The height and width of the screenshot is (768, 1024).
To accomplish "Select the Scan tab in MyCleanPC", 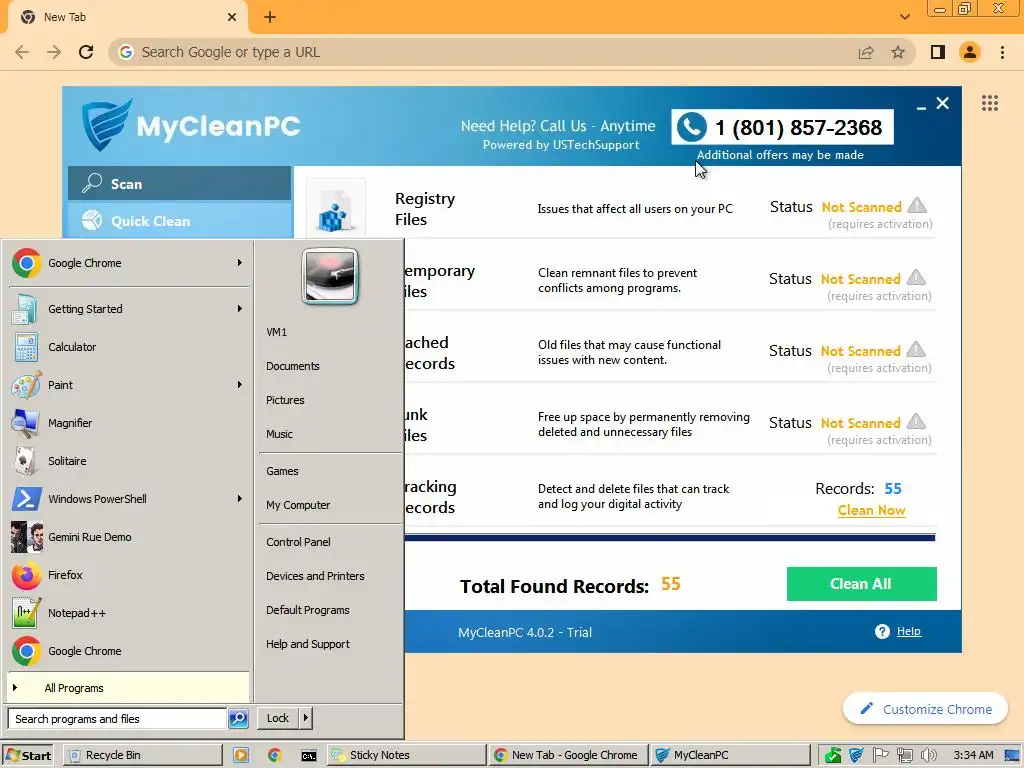I will click(x=180, y=184).
